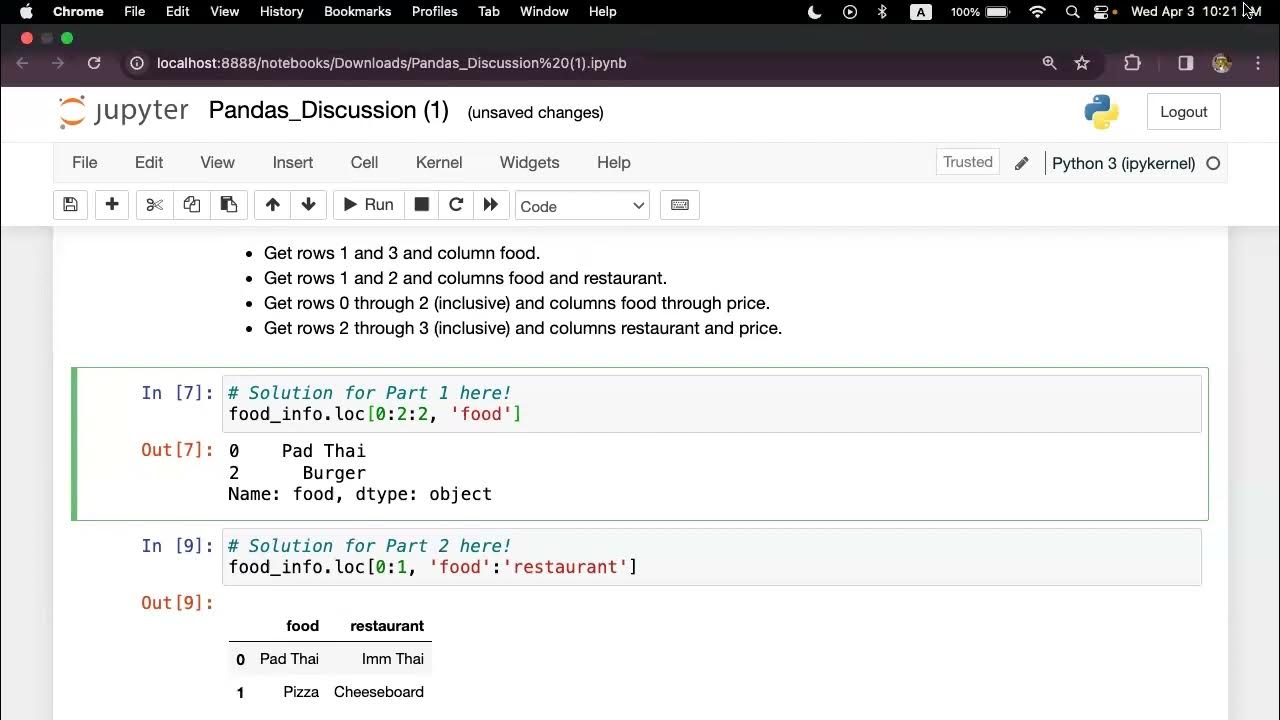Image resolution: width=1280 pixels, height=720 pixels.
Task: Toggle the Trusted notebook indicator
Action: (x=967, y=162)
